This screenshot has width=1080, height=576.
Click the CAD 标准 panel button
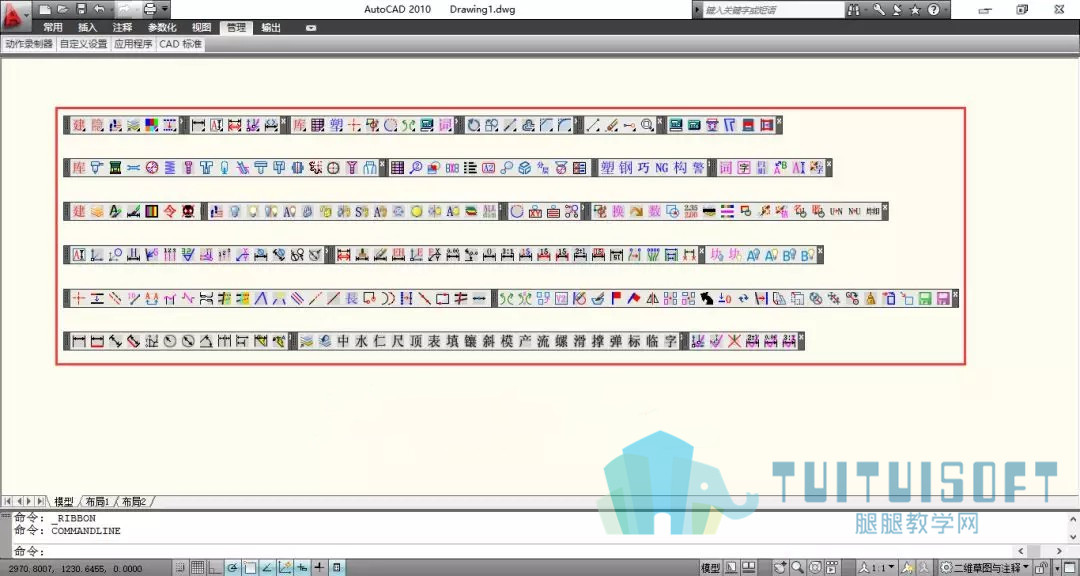tap(180, 44)
